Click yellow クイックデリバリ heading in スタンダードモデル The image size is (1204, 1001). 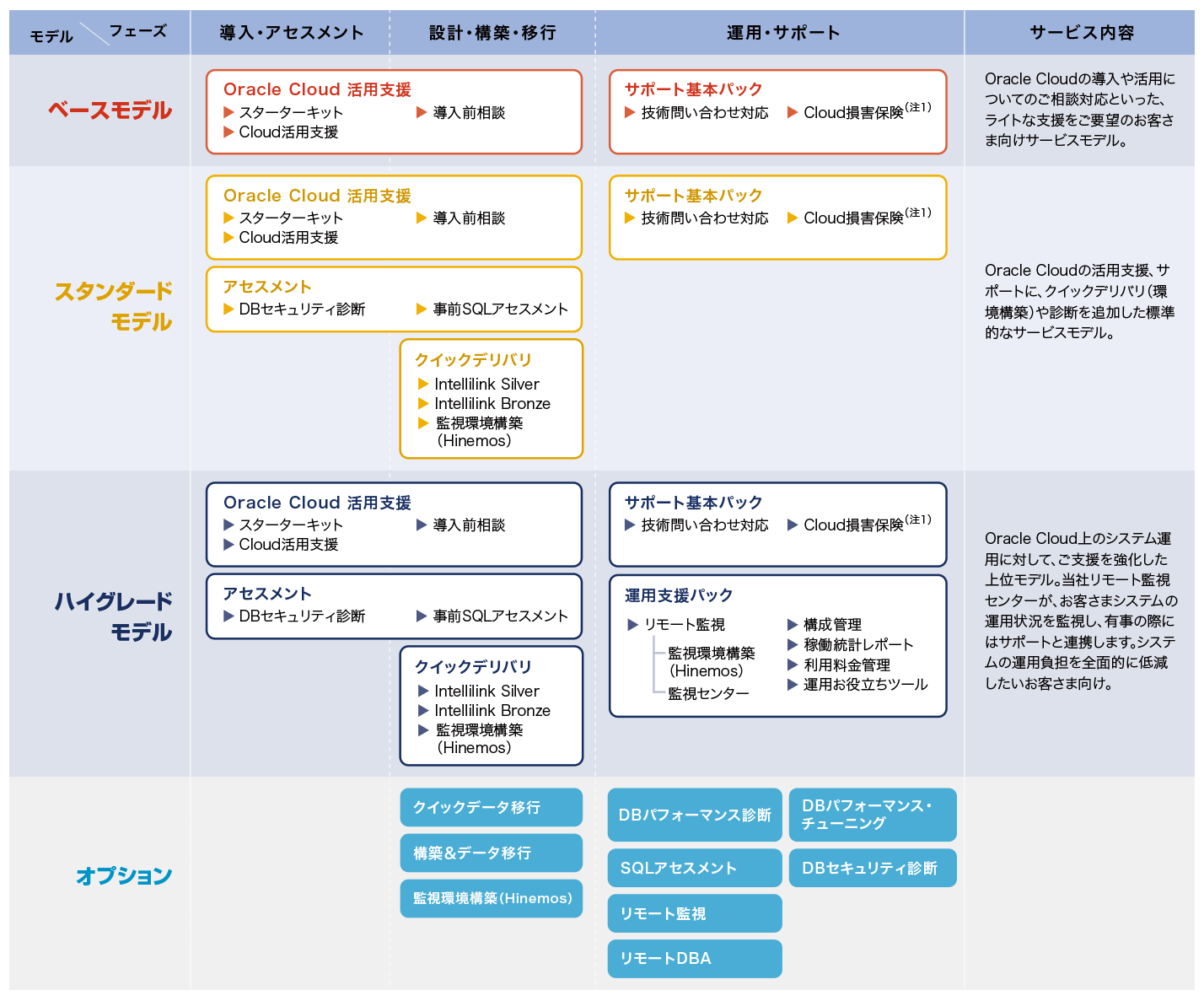[473, 360]
